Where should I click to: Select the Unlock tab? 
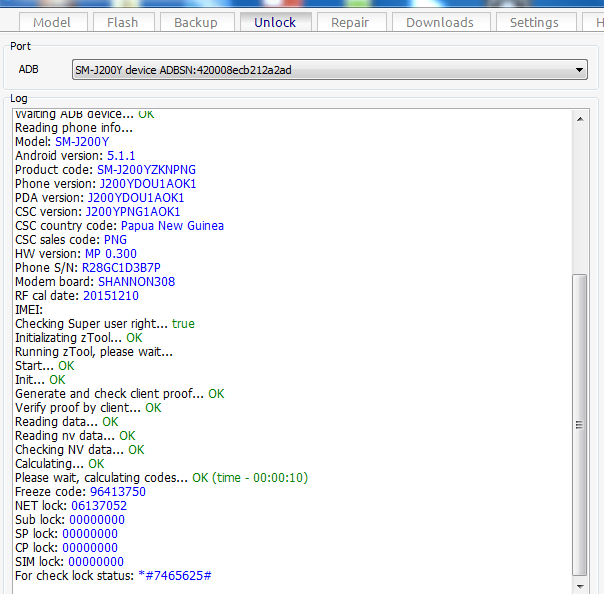[275, 22]
